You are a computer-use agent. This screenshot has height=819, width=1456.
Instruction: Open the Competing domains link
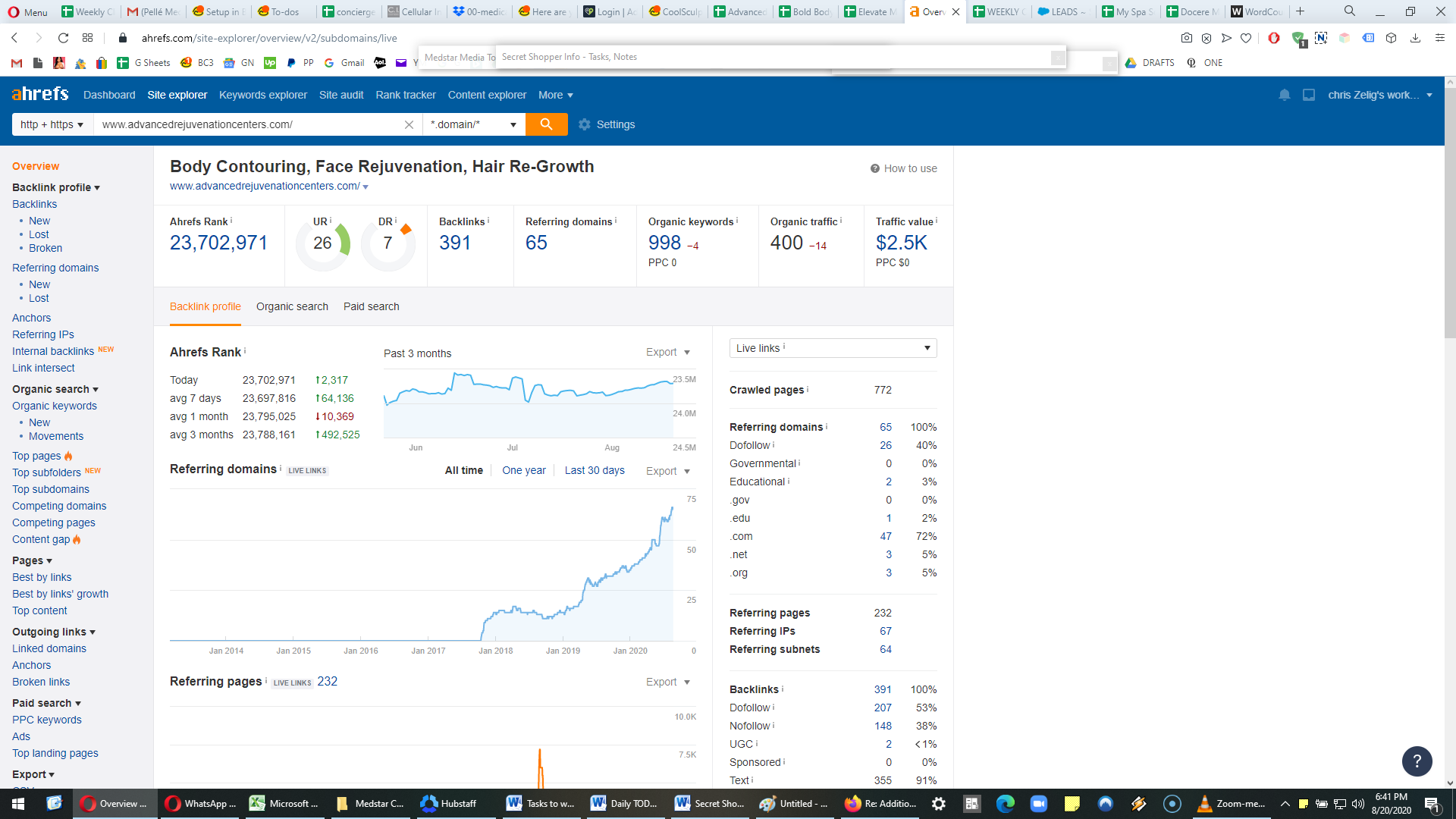[59, 506]
